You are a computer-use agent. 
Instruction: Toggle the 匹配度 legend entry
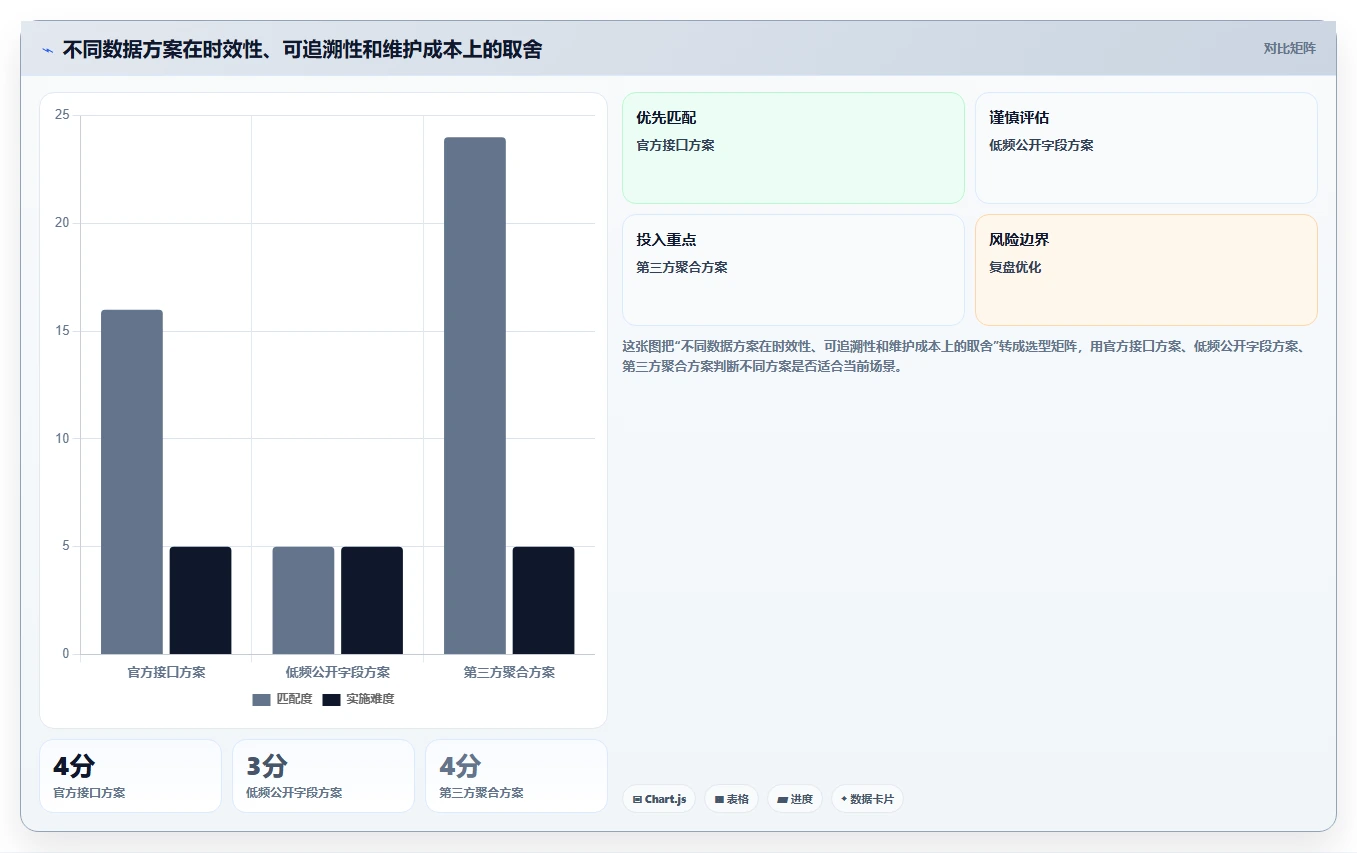pos(282,699)
